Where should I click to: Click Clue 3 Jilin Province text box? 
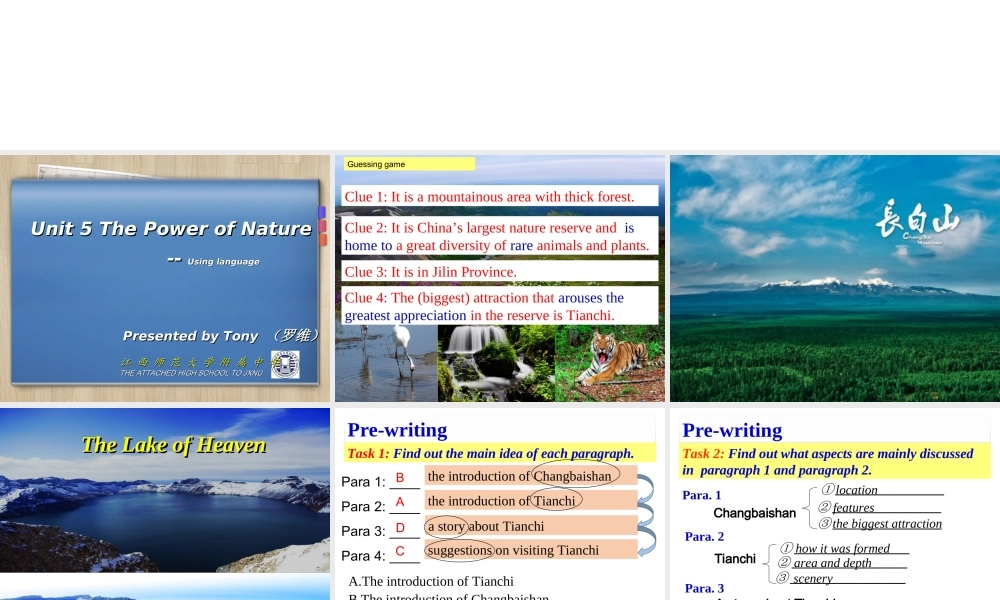(500, 271)
